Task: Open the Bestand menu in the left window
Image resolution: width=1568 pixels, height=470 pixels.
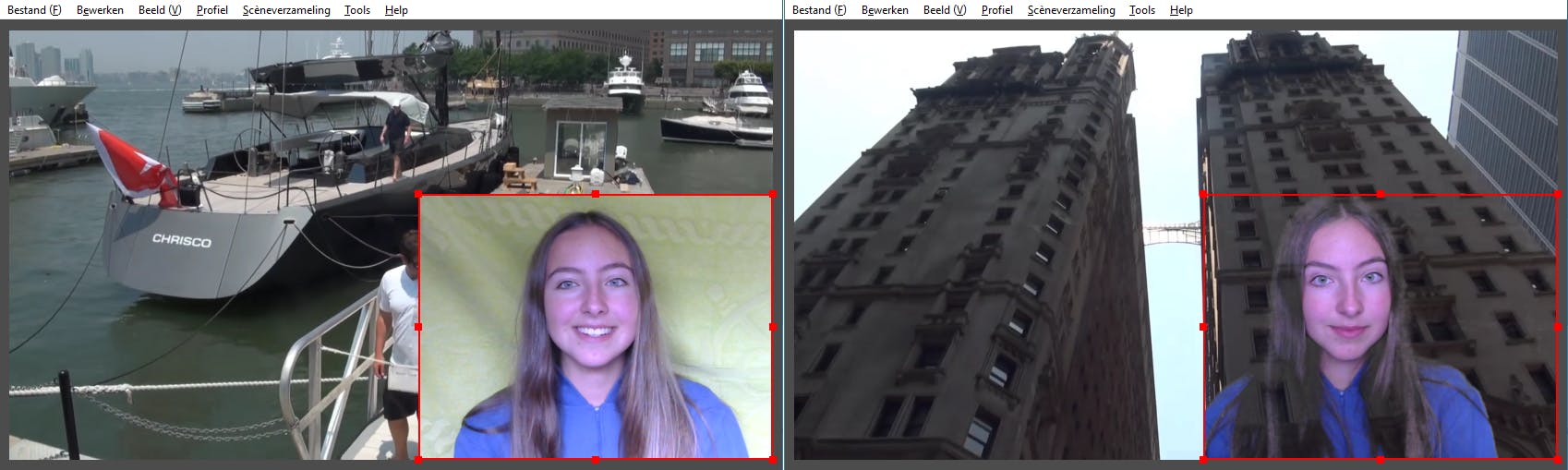Action: pos(35,10)
